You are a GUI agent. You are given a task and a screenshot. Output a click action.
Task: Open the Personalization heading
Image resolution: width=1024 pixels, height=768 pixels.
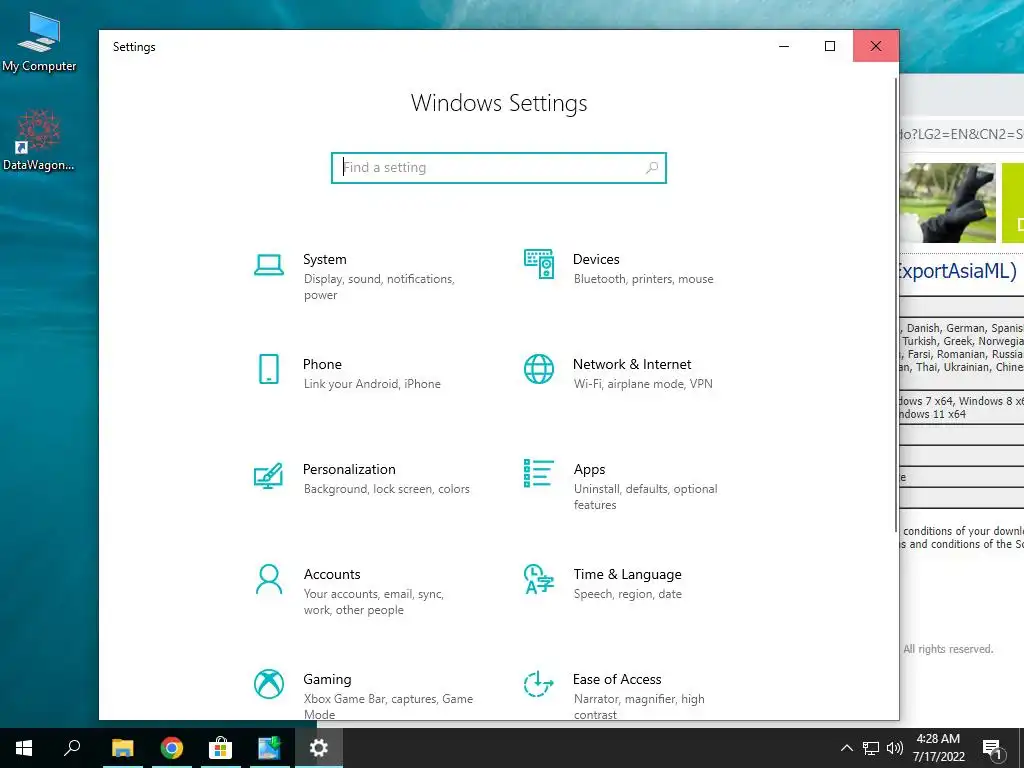[349, 470]
